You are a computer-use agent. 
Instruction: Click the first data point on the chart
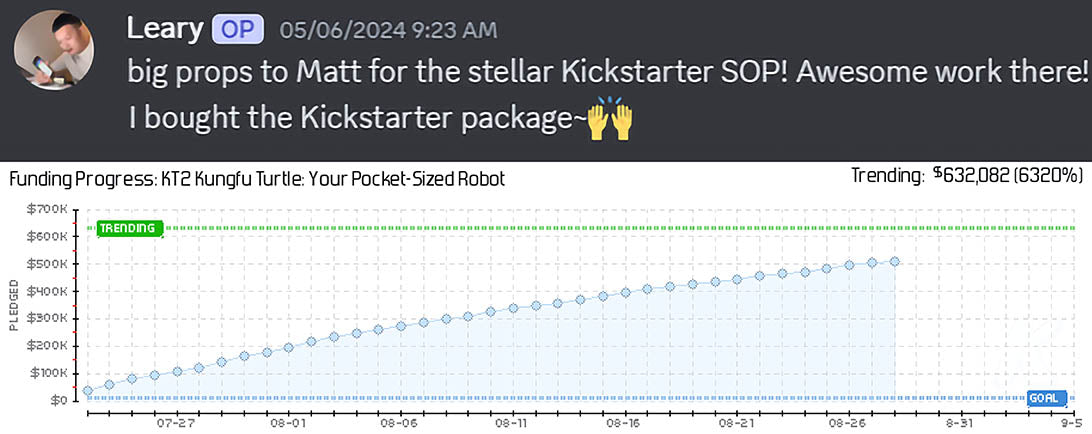pyautogui.click(x=87, y=391)
